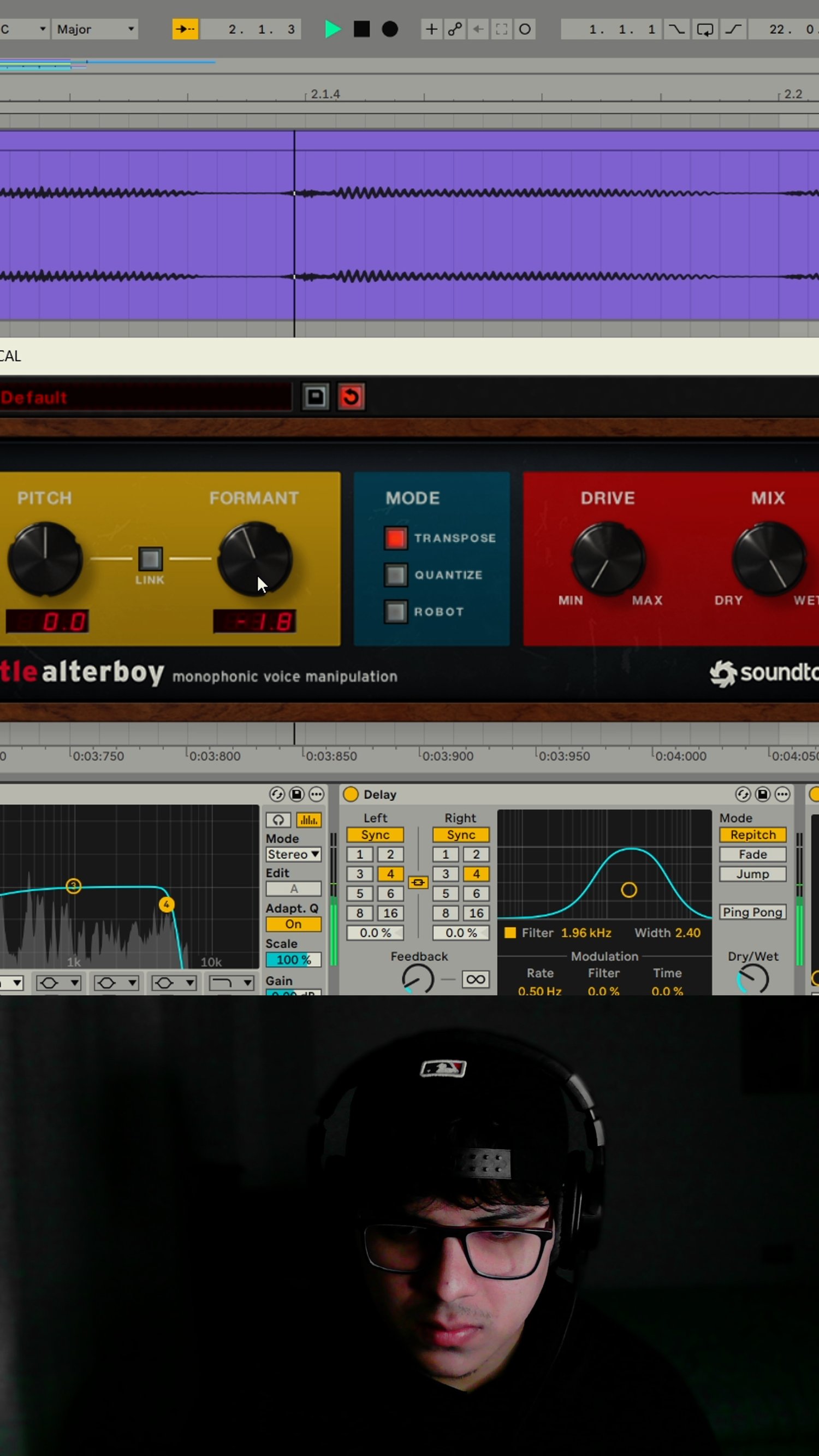Select Transpose mode
The height and width of the screenshot is (1456, 819).
pos(396,538)
